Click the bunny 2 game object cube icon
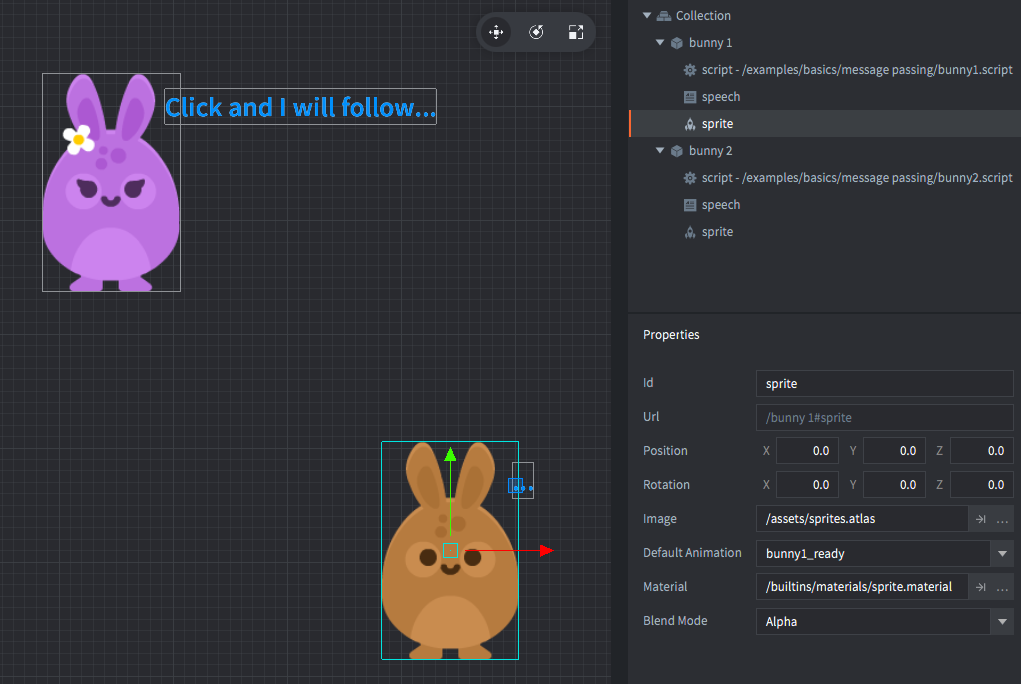Image resolution: width=1021 pixels, height=684 pixels. pyautogui.click(x=677, y=151)
